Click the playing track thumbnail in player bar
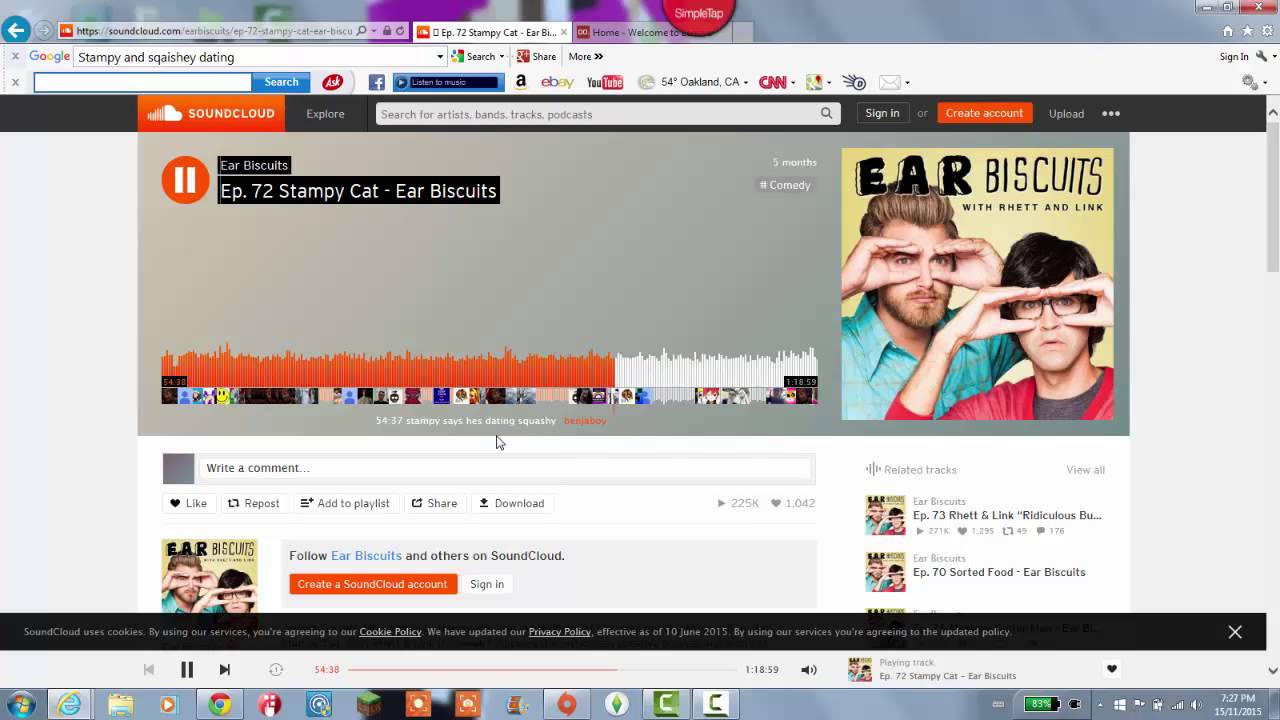The width and height of the screenshot is (1280, 720). point(859,669)
